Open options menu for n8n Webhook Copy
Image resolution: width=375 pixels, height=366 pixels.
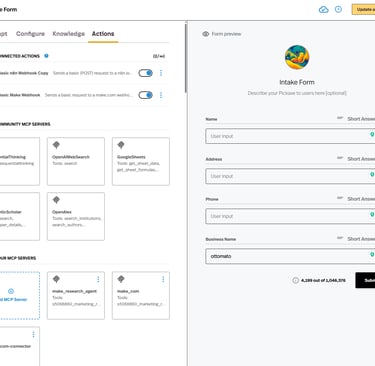(161, 73)
